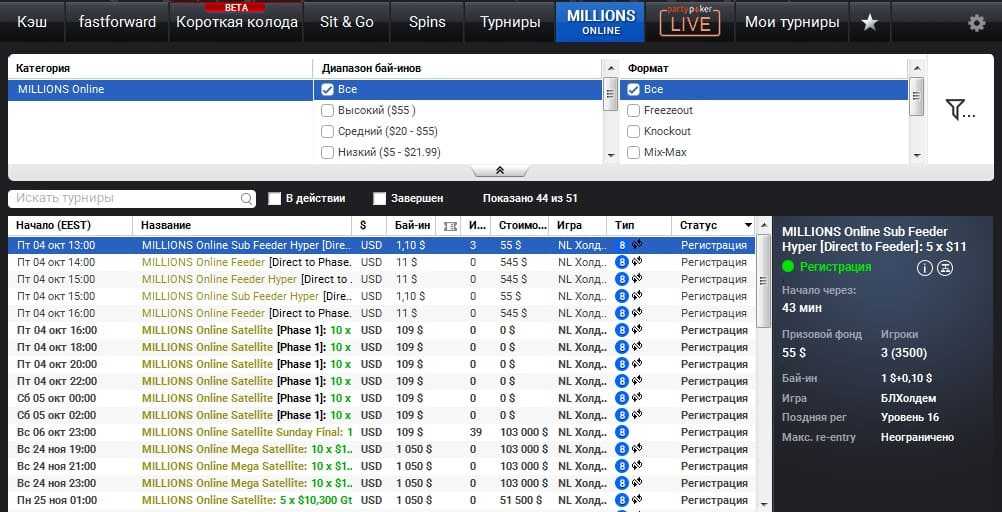Click 8-max icon on Sunday Final row
Screen dimensions: 1002x512
pyautogui.click(x=622, y=432)
